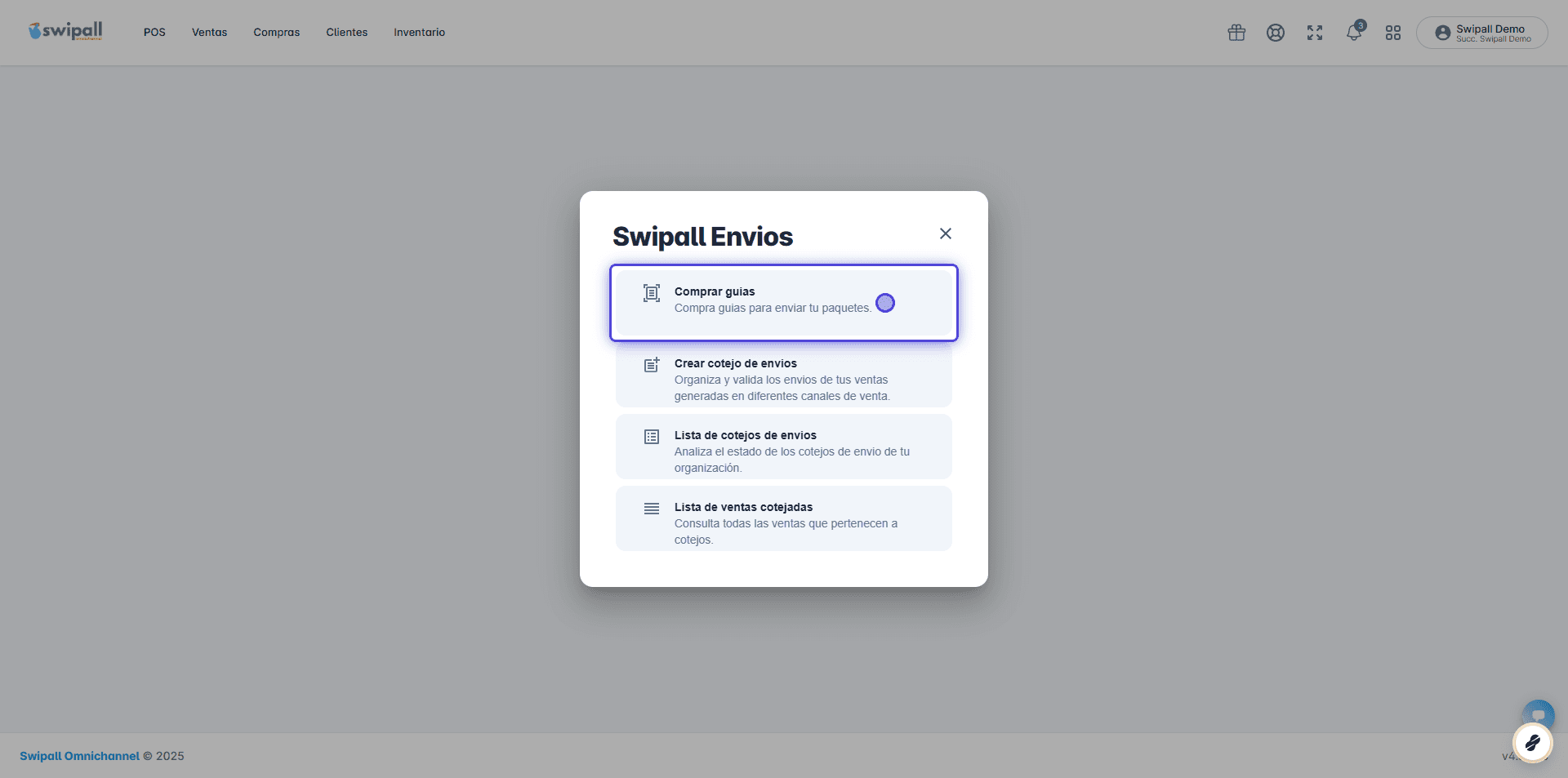Viewport: 1568px width, 778px height.
Task: Click the Comprar guias scan icon
Action: [652, 293]
